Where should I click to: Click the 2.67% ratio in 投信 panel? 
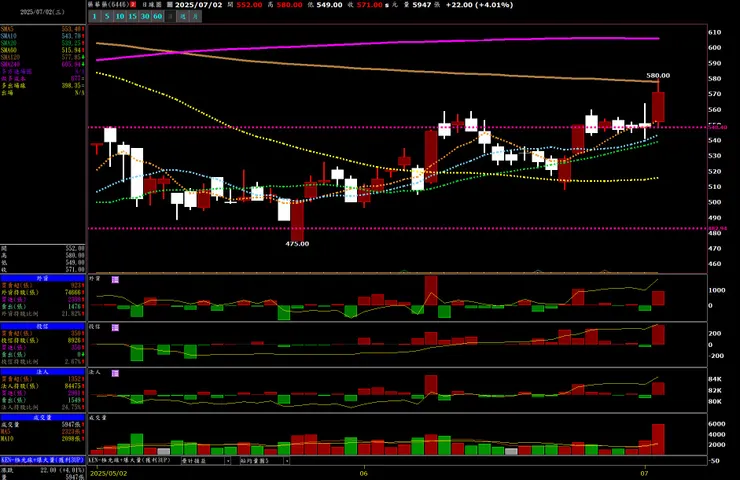pyautogui.click(x=74, y=362)
